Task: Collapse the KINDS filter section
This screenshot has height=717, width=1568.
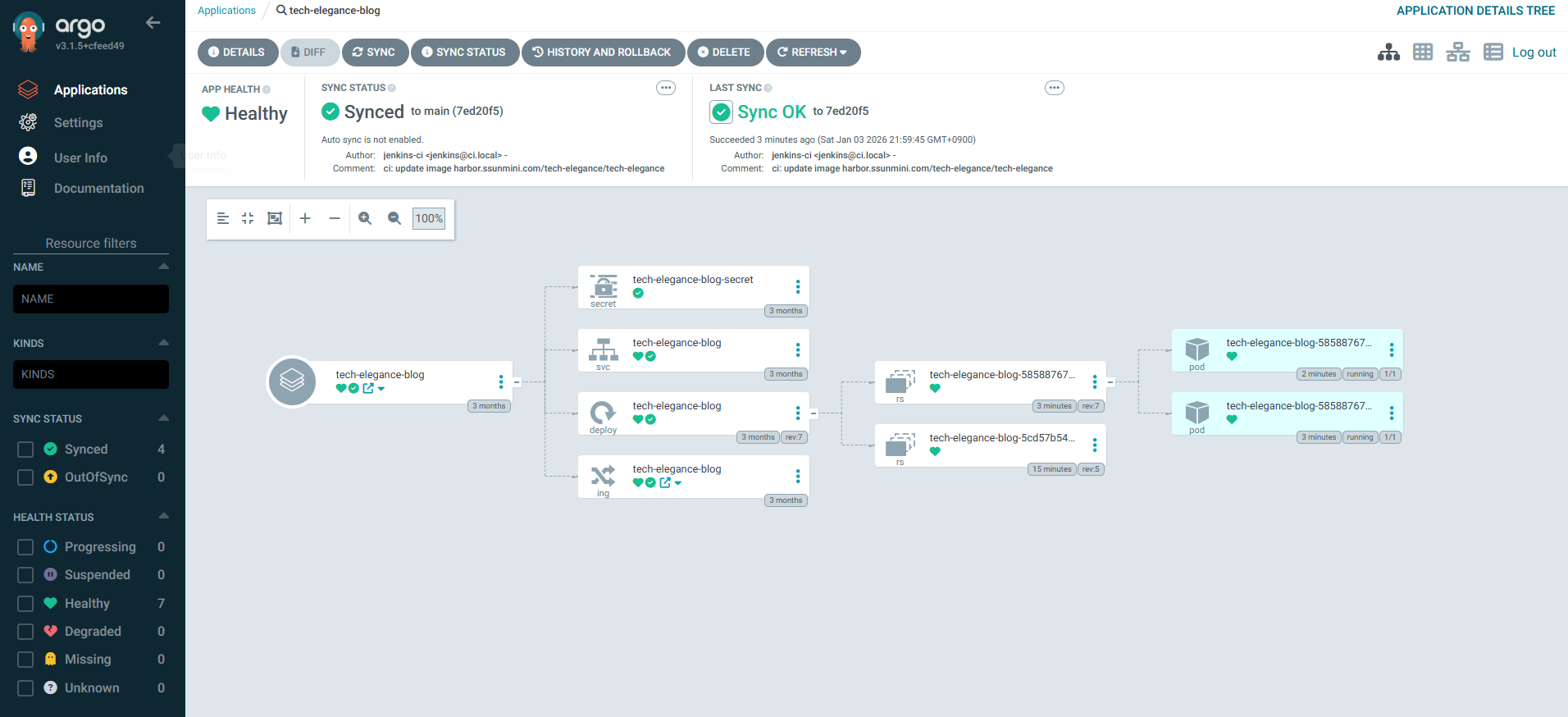Action: tap(163, 343)
